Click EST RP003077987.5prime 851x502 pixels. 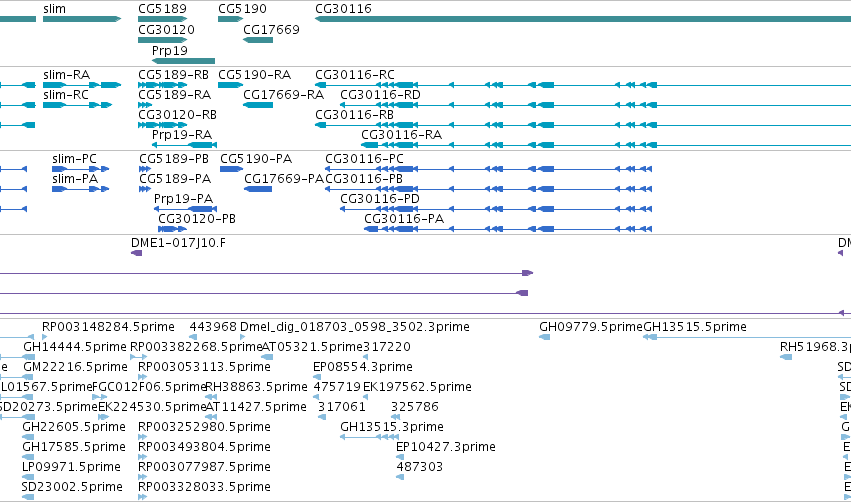204,467
